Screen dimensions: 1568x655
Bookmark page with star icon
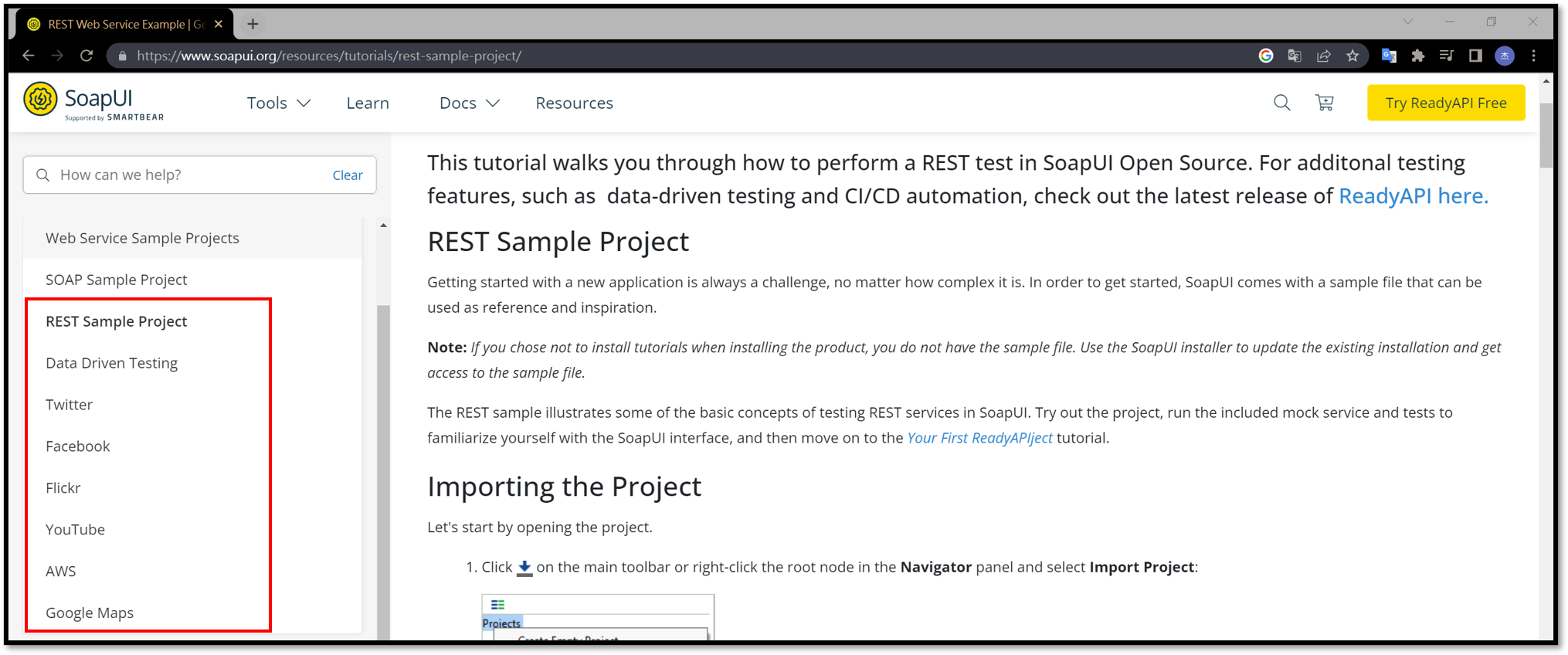tap(1352, 56)
